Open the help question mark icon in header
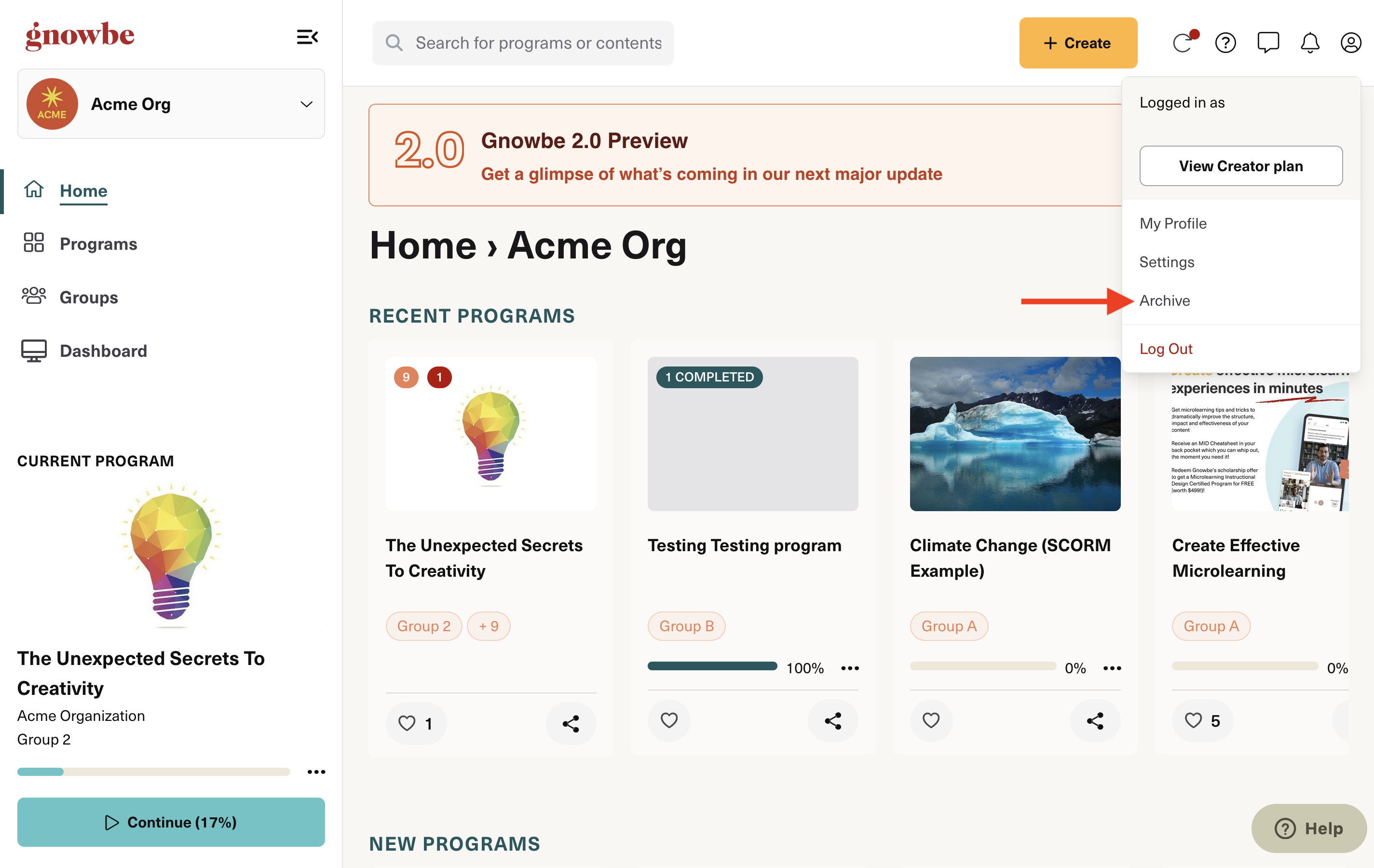The height and width of the screenshot is (868, 1374). pyautogui.click(x=1225, y=43)
